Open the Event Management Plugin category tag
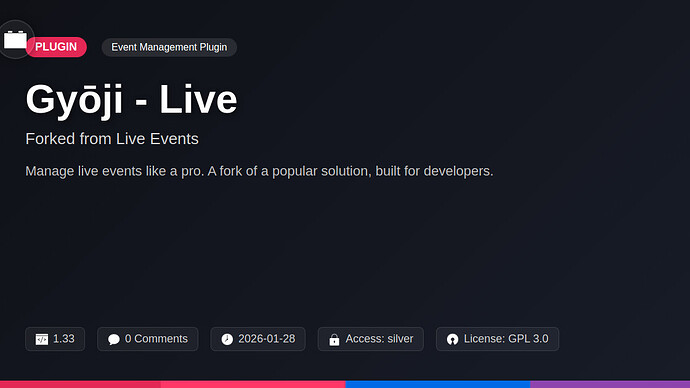690x388 pixels. tap(169, 47)
